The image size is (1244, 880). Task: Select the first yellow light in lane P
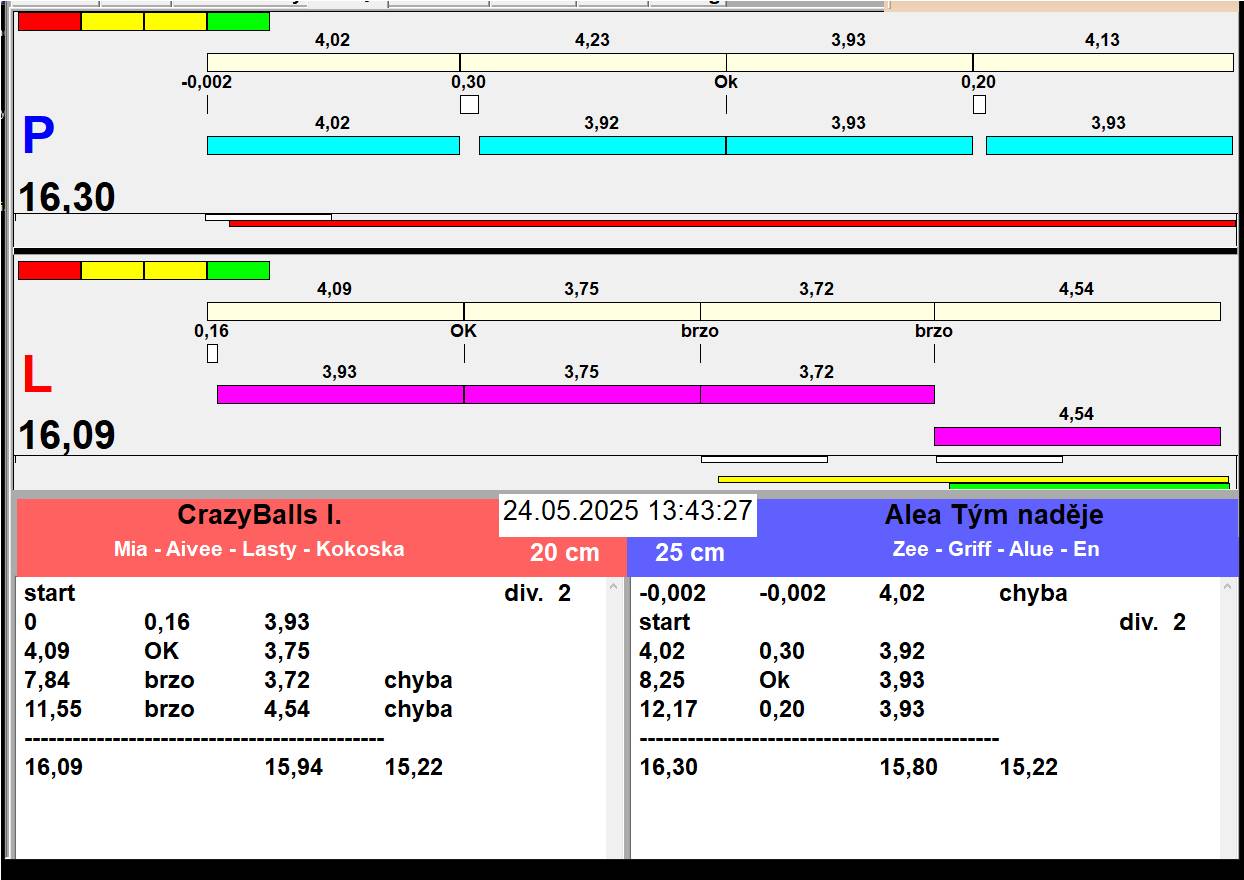[x=112, y=21]
